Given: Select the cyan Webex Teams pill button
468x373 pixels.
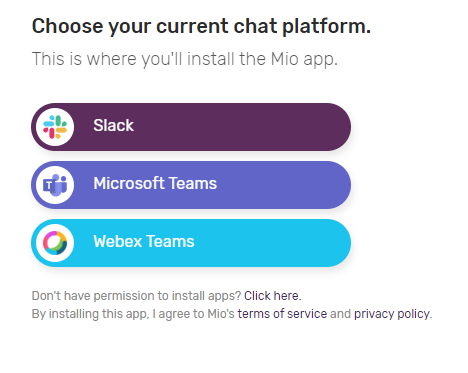Looking at the screenshot, I should [x=191, y=243].
